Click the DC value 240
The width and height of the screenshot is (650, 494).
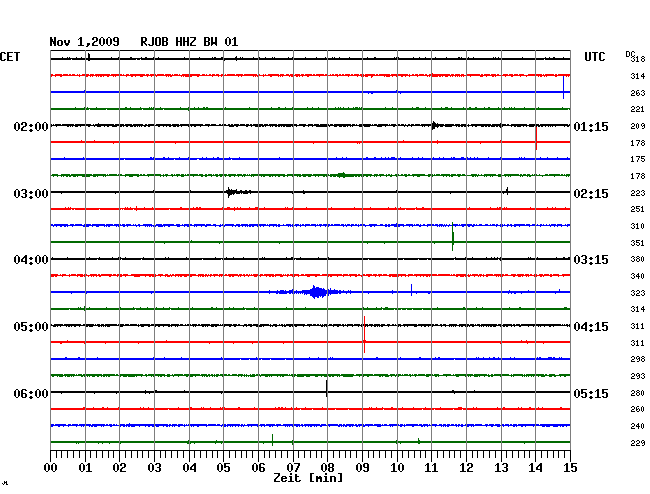638,426
